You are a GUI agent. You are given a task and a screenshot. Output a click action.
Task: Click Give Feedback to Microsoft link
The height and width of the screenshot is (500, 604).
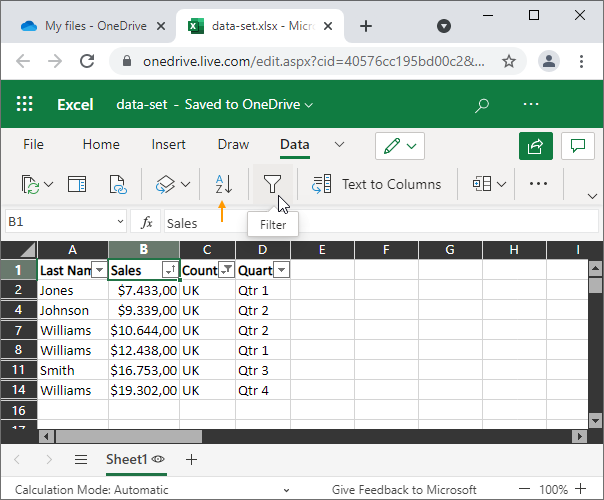click(x=404, y=490)
